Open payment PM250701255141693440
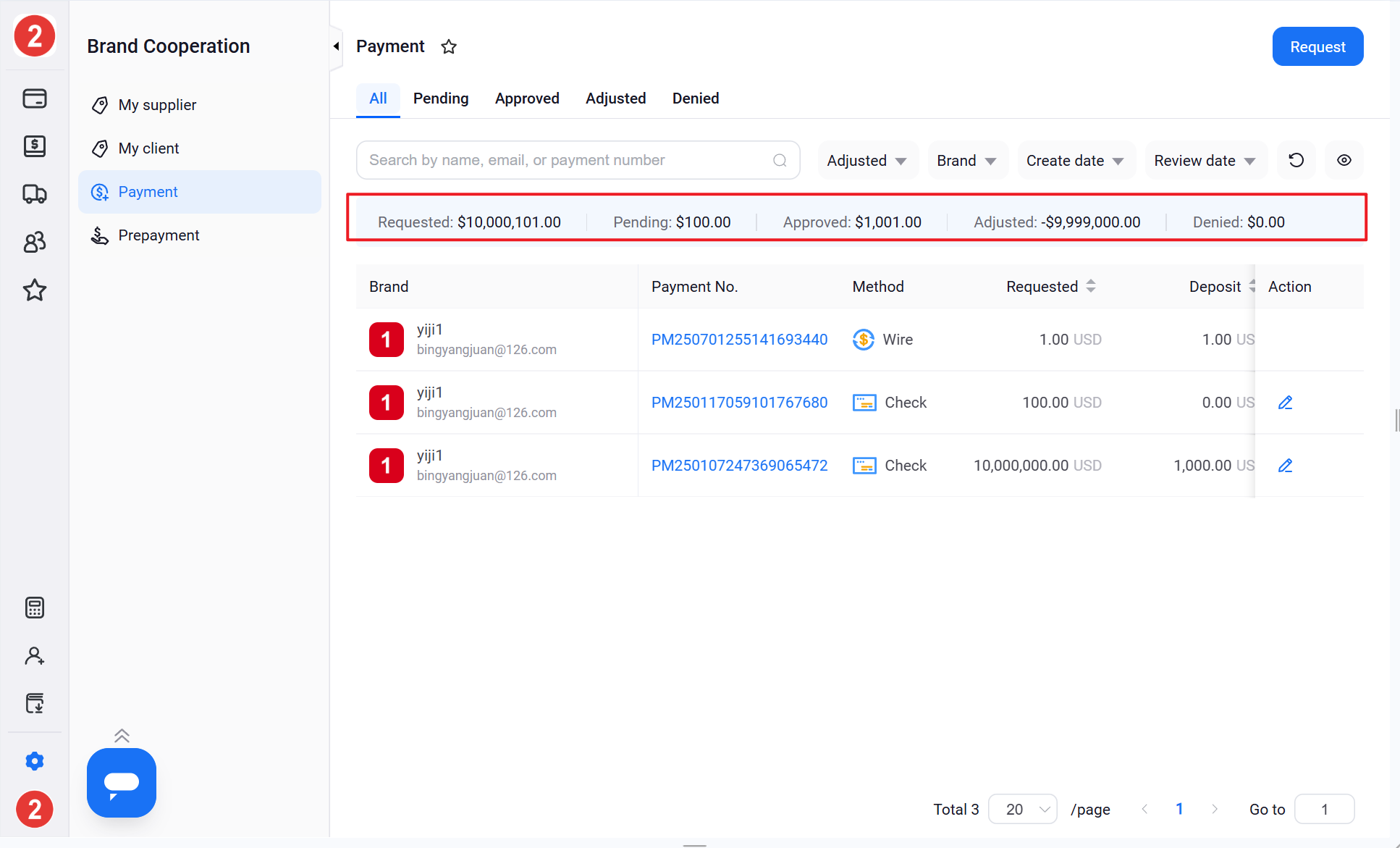The image size is (1400, 848). [739, 340]
